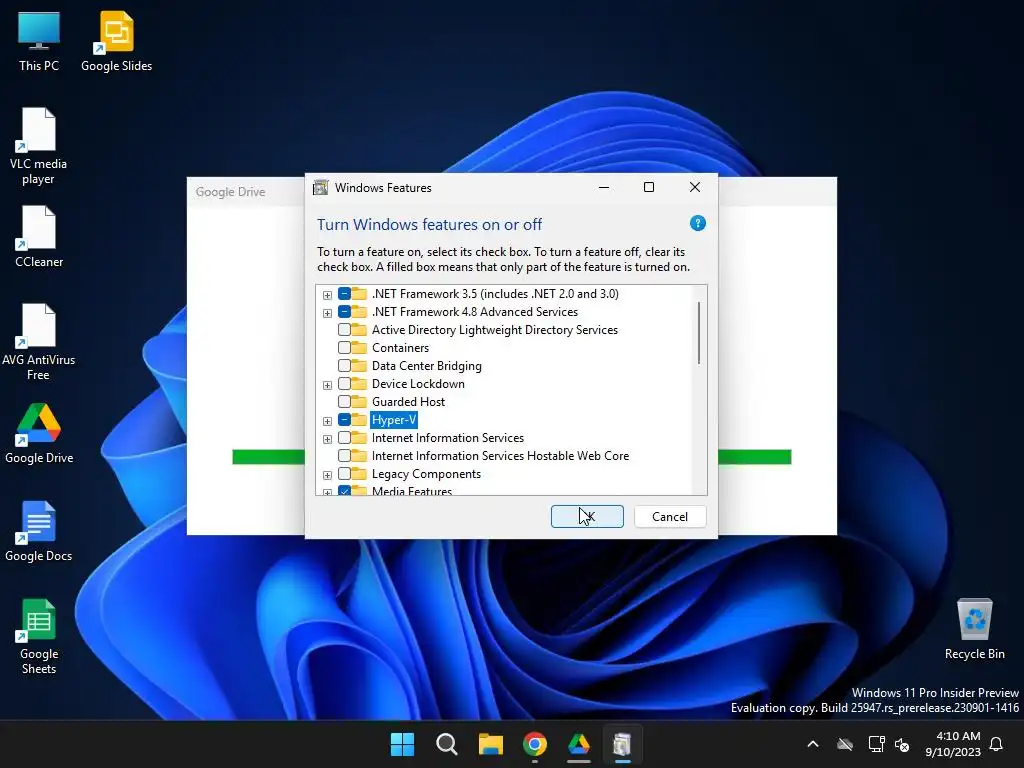
Task: Select the AVG AntiVirus Free shortcut
Action: (x=39, y=342)
